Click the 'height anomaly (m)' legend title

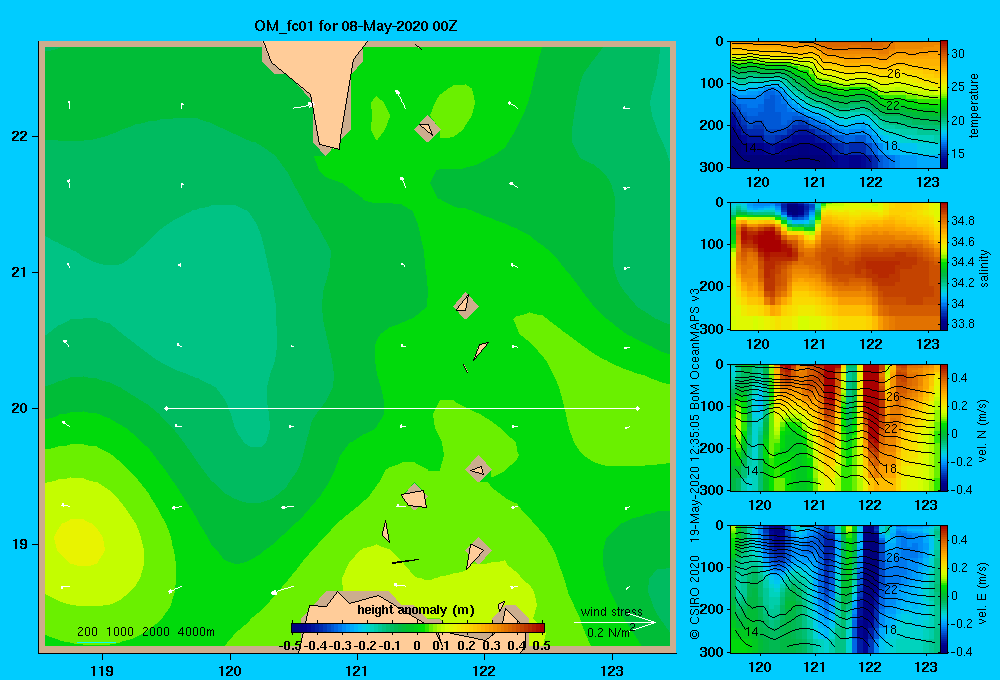click(x=416, y=610)
